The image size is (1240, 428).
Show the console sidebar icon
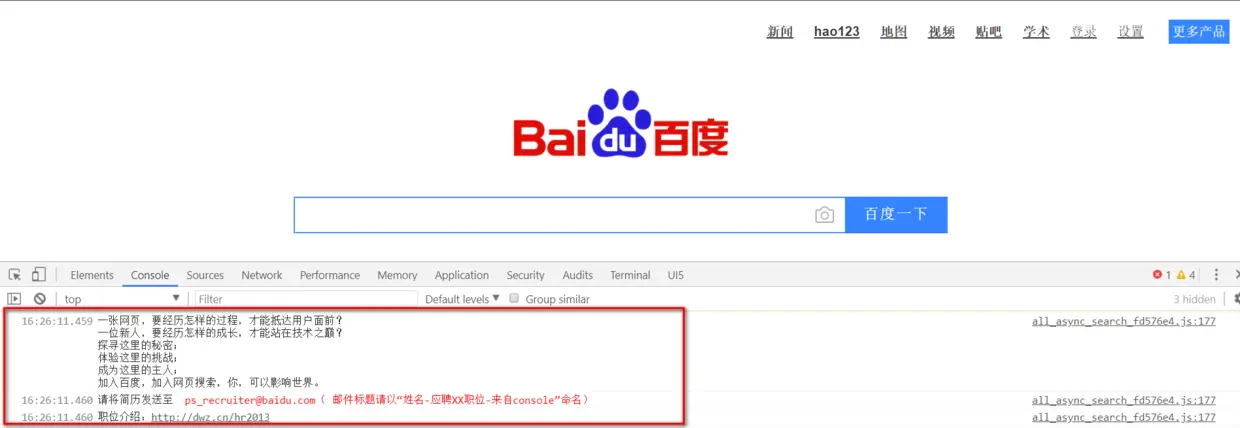(15, 299)
